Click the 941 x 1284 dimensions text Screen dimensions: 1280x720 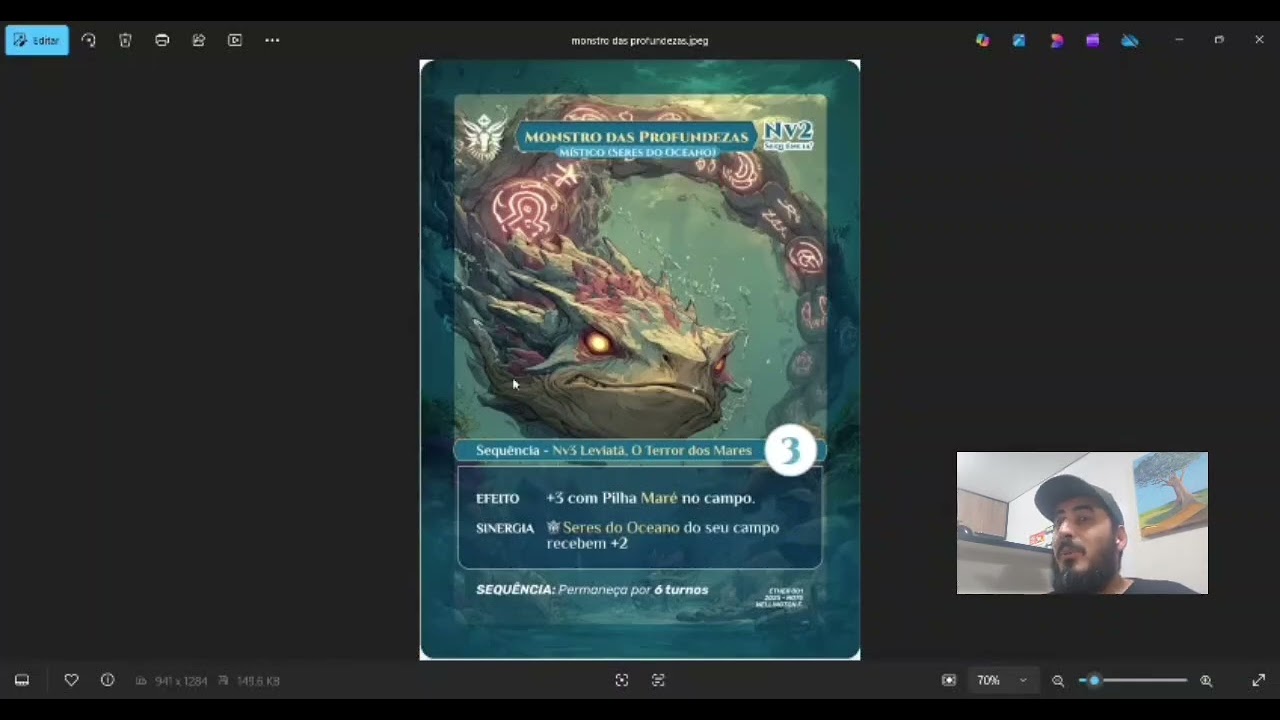click(x=180, y=681)
